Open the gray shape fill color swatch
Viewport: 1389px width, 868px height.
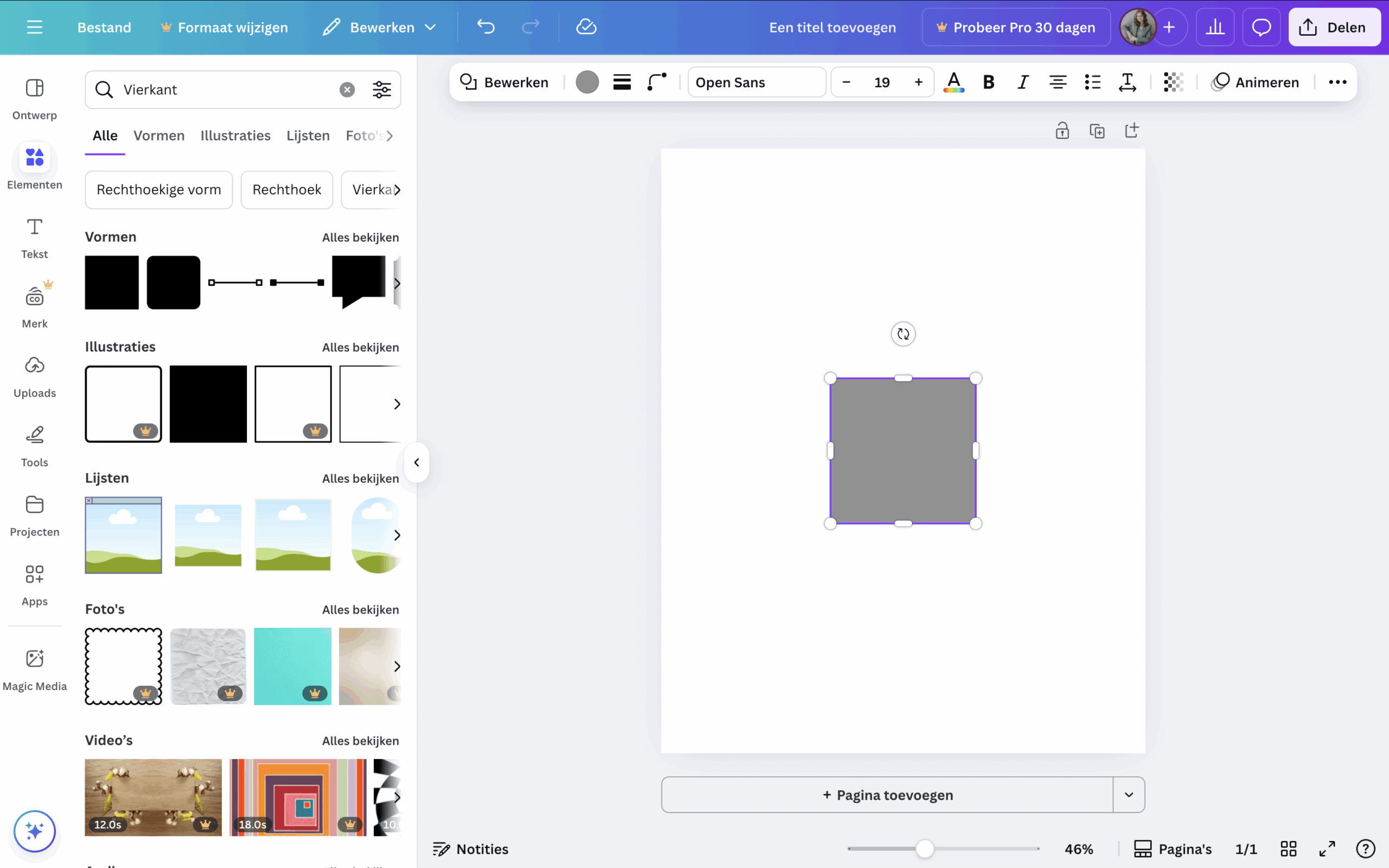[x=587, y=82]
